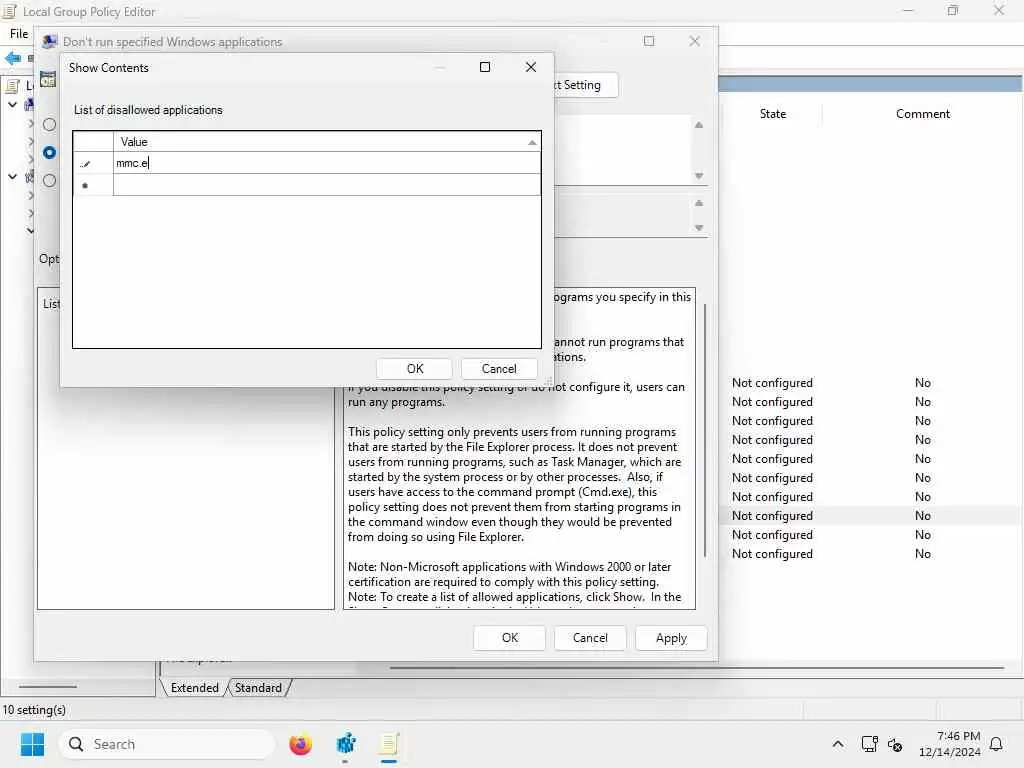Click the List of disallowed applications label
The width and height of the screenshot is (1024, 768).
(x=148, y=110)
